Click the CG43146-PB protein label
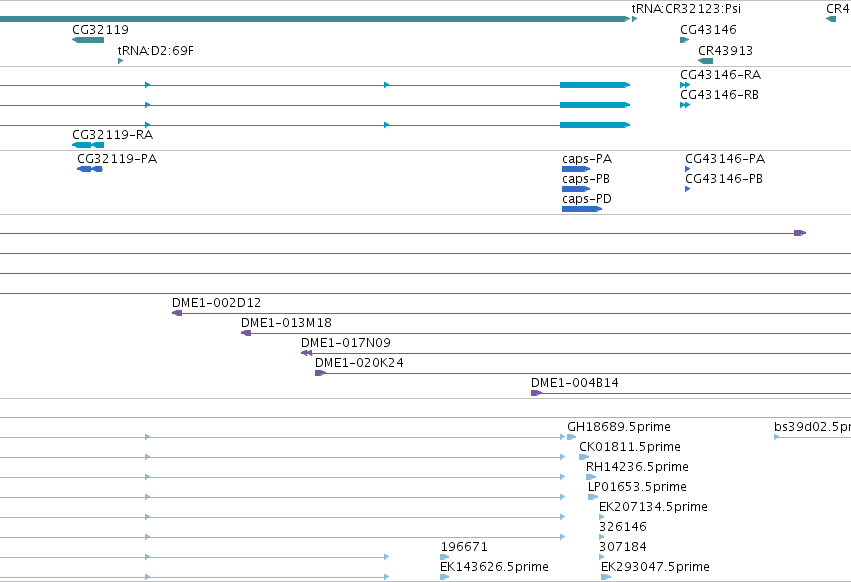 click(724, 179)
